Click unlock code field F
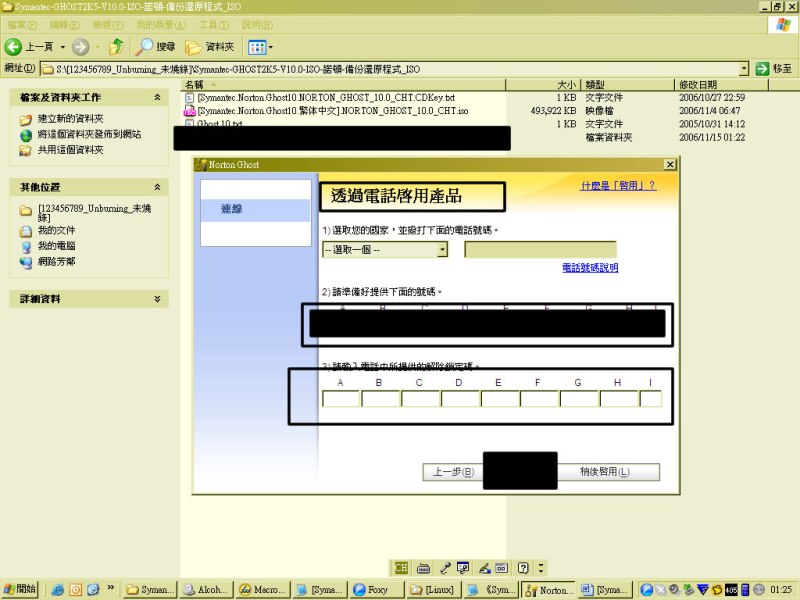 (539, 398)
